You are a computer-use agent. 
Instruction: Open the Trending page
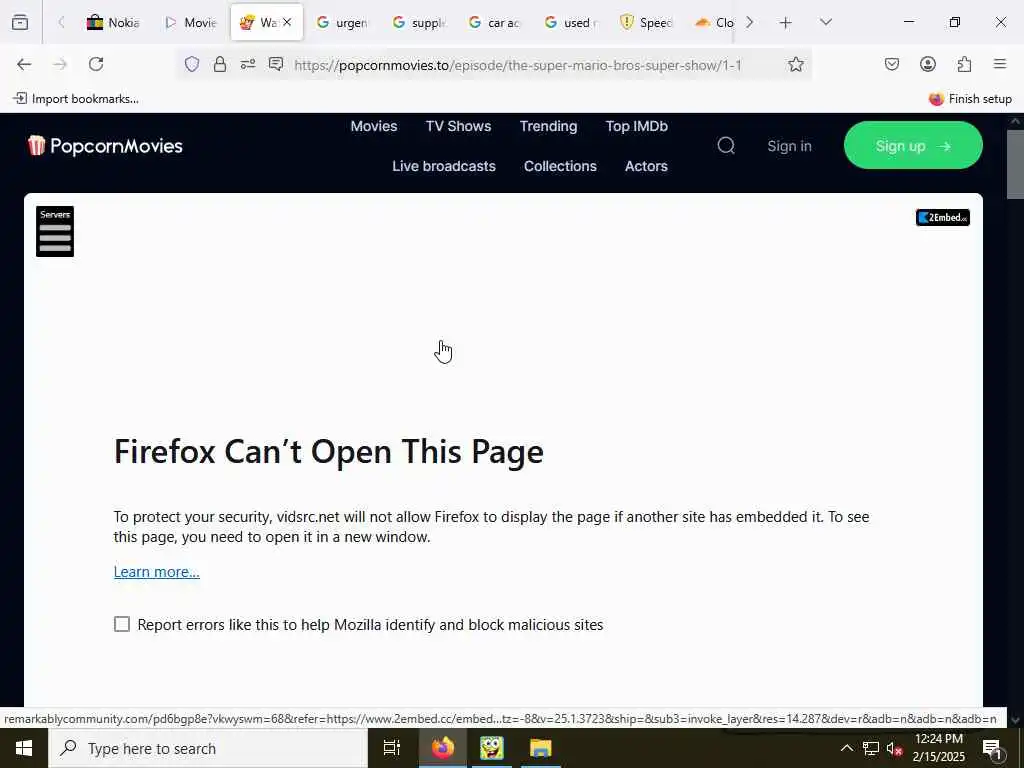pyautogui.click(x=549, y=126)
